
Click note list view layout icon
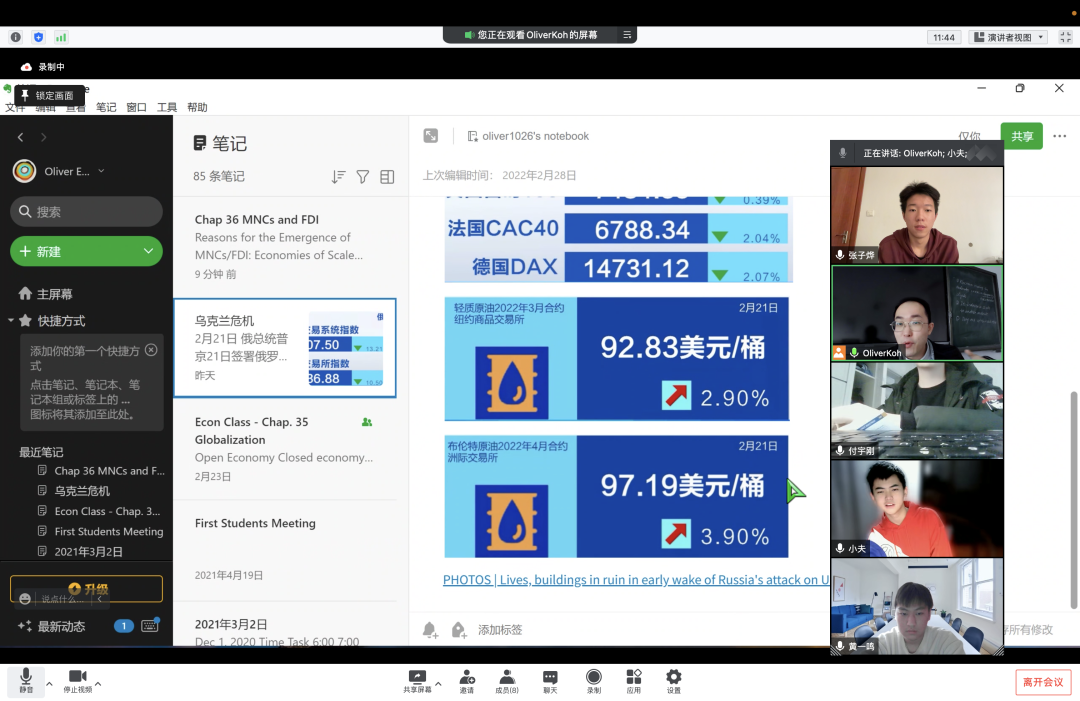point(387,177)
